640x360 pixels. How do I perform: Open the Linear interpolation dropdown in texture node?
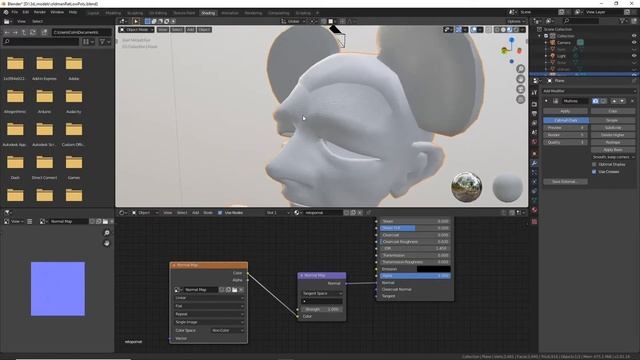click(x=209, y=298)
